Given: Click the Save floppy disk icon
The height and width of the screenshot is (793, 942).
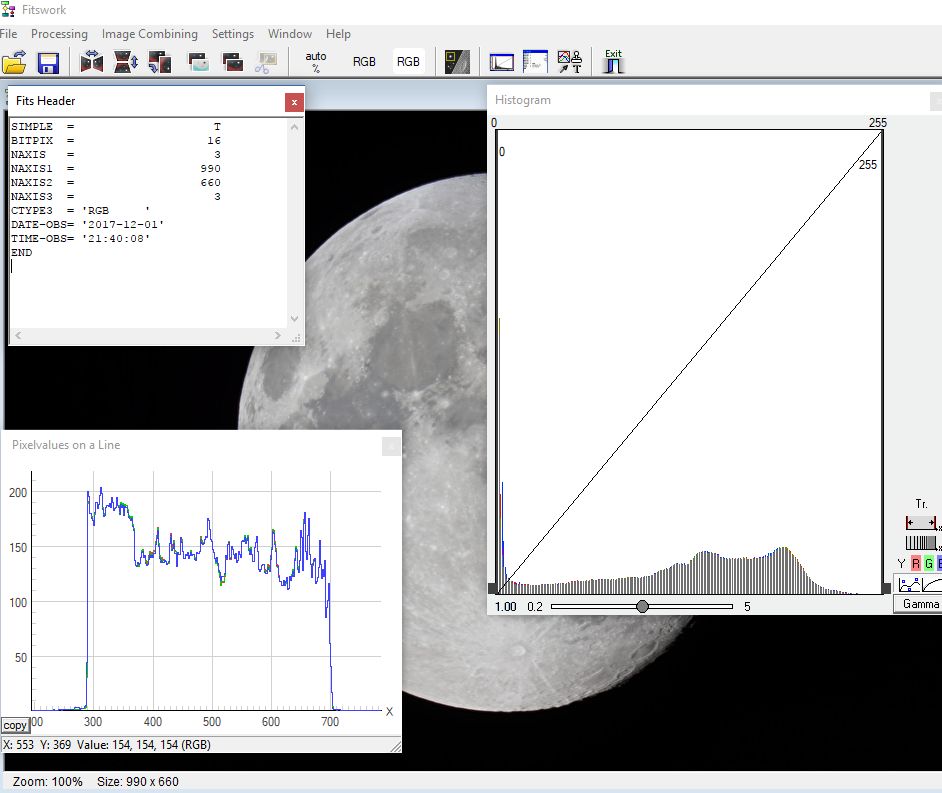Looking at the screenshot, I should click(48, 62).
